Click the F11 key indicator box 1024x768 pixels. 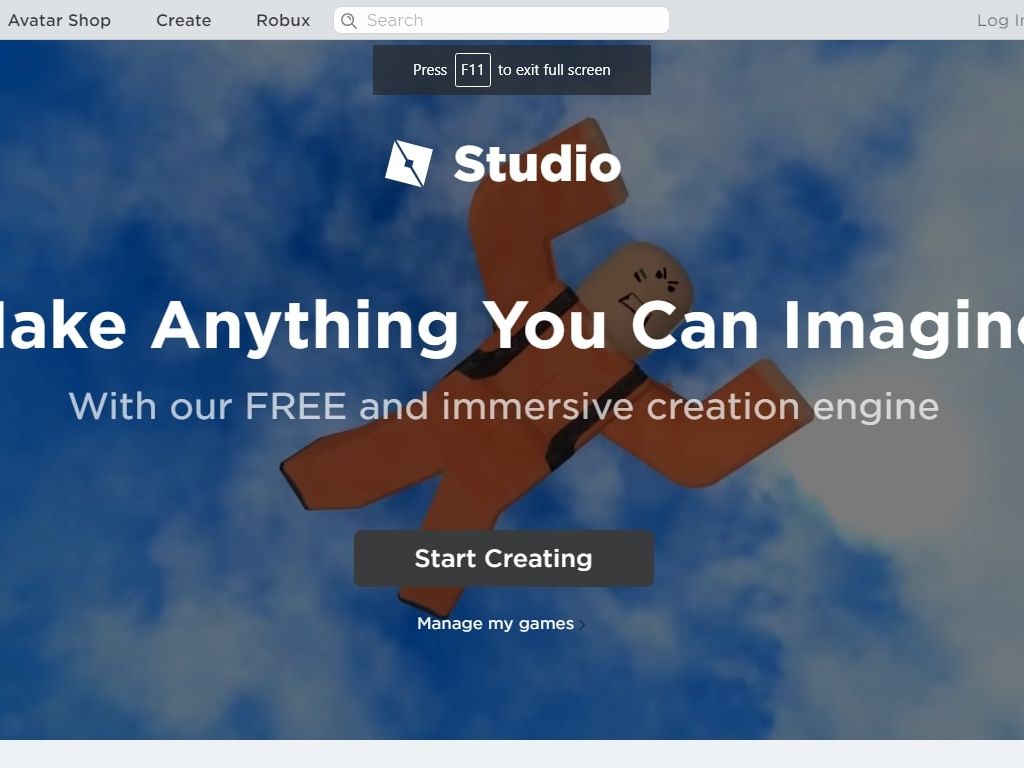pos(473,70)
